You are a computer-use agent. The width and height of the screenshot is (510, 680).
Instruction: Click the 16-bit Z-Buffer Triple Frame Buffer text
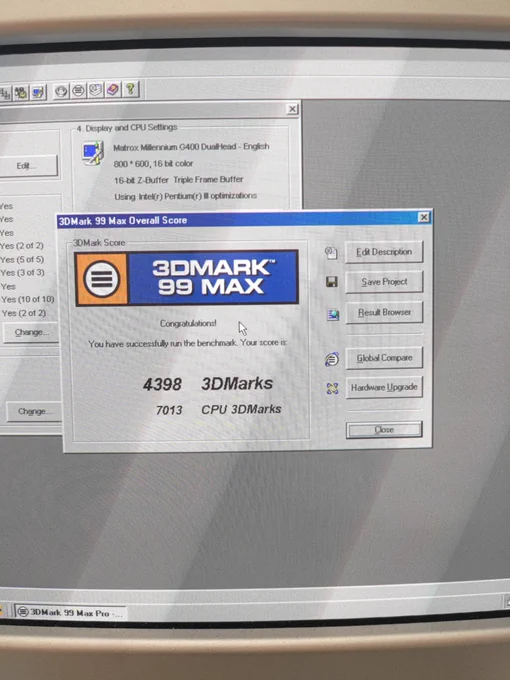(x=179, y=180)
